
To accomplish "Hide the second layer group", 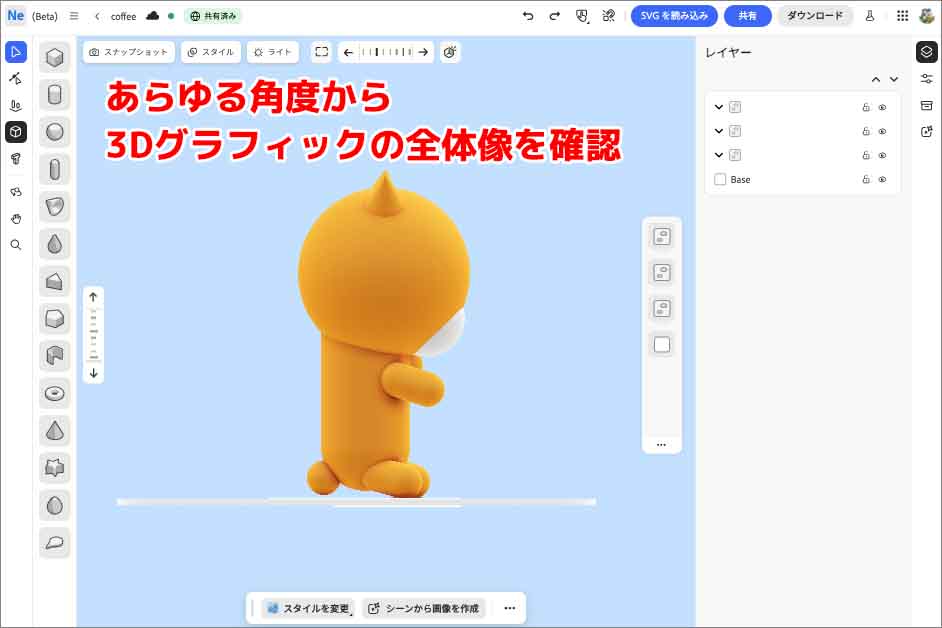I will pos(883,131).
